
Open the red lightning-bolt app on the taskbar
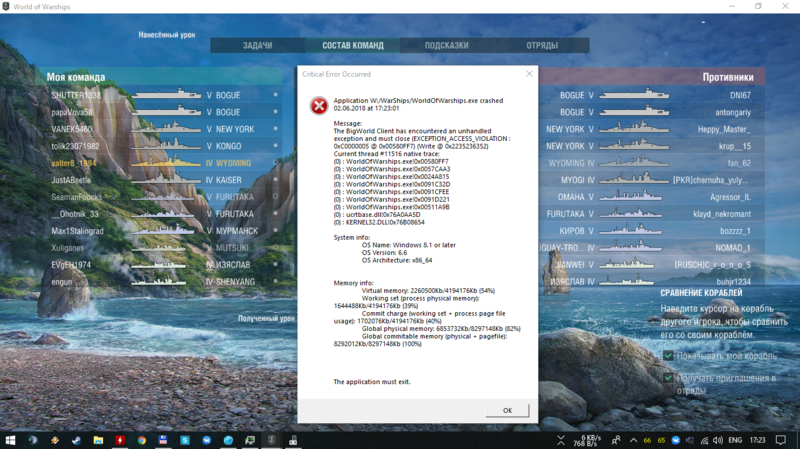120,440
